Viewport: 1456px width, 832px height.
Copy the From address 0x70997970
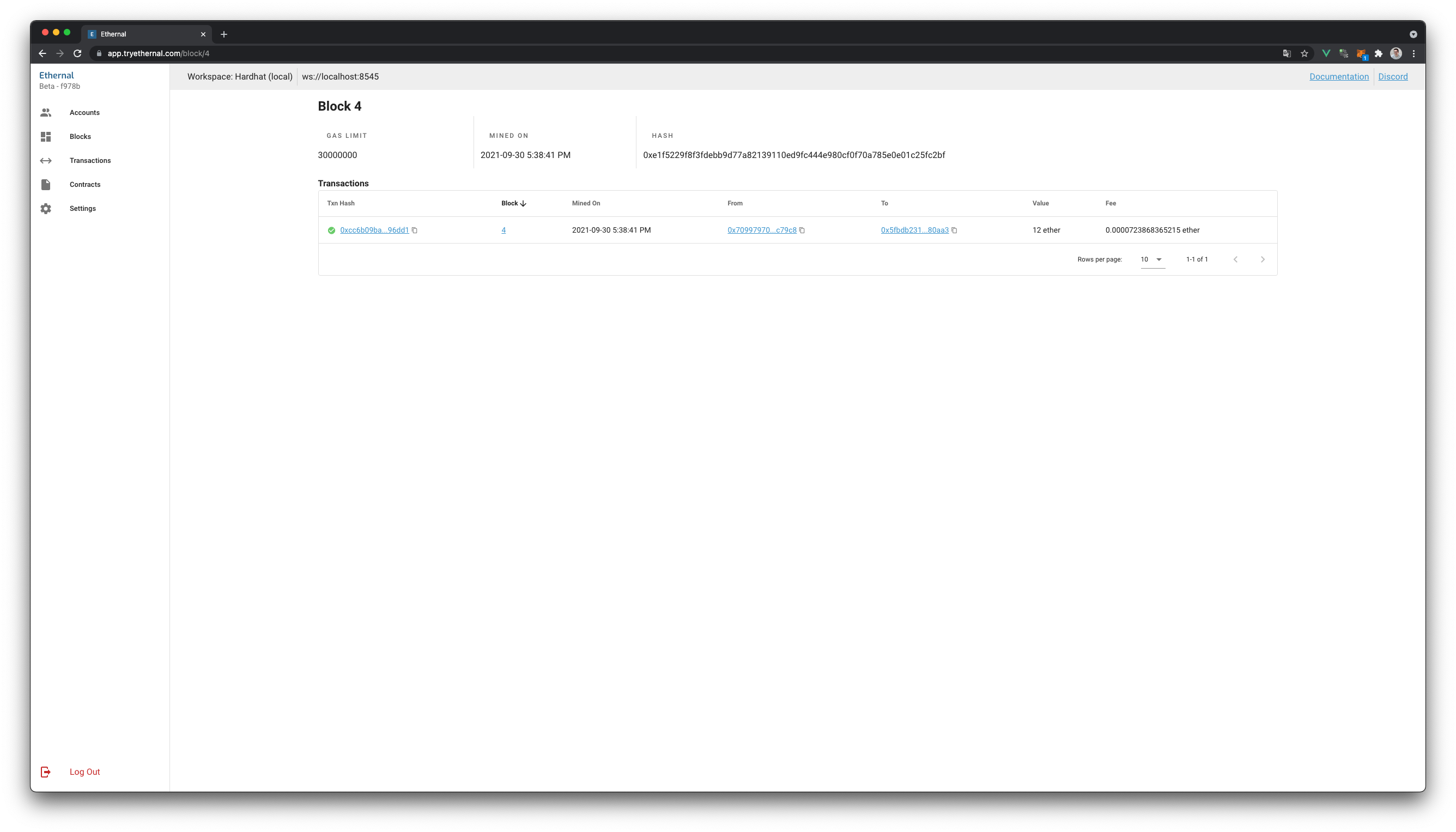click(802, 230)
